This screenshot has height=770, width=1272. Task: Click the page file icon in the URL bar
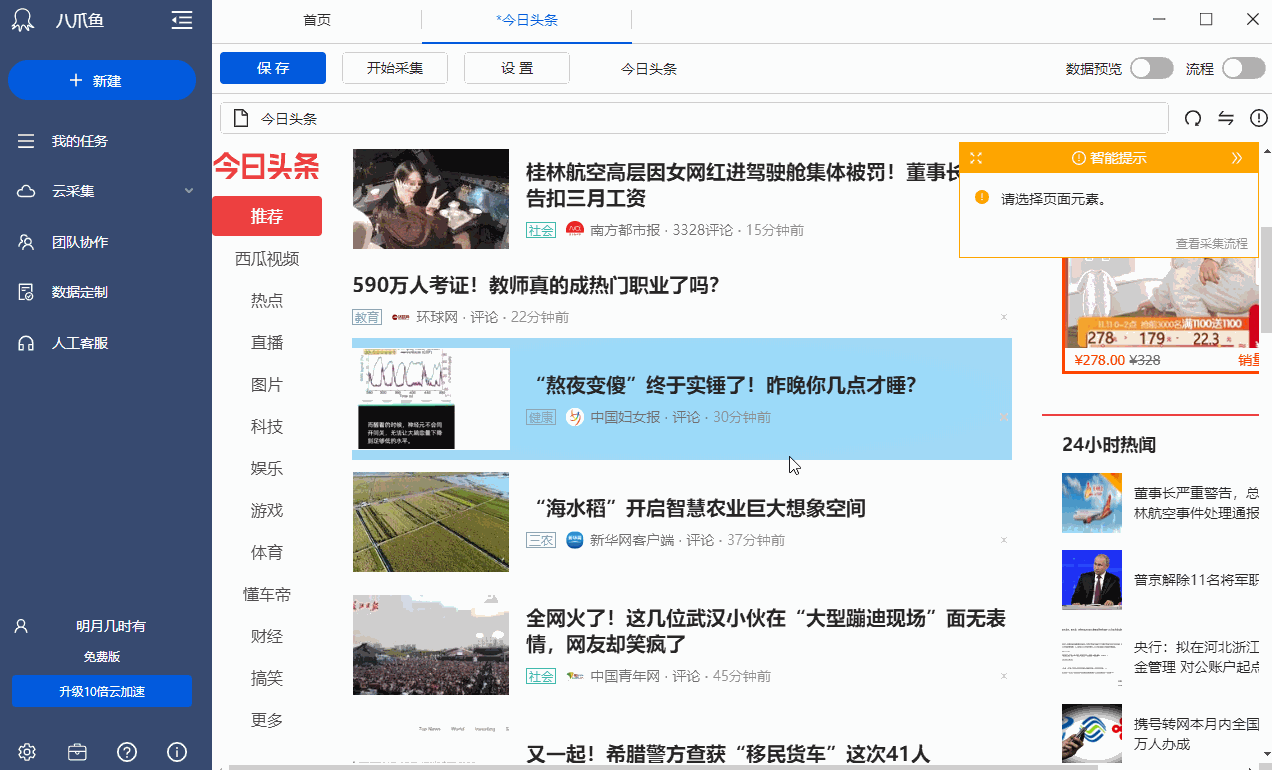240,118
